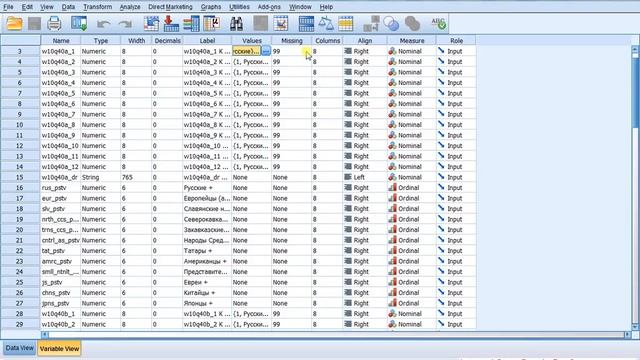Open the Utilities menu
Screen dimensions: 640x360
tap(239, 7)
